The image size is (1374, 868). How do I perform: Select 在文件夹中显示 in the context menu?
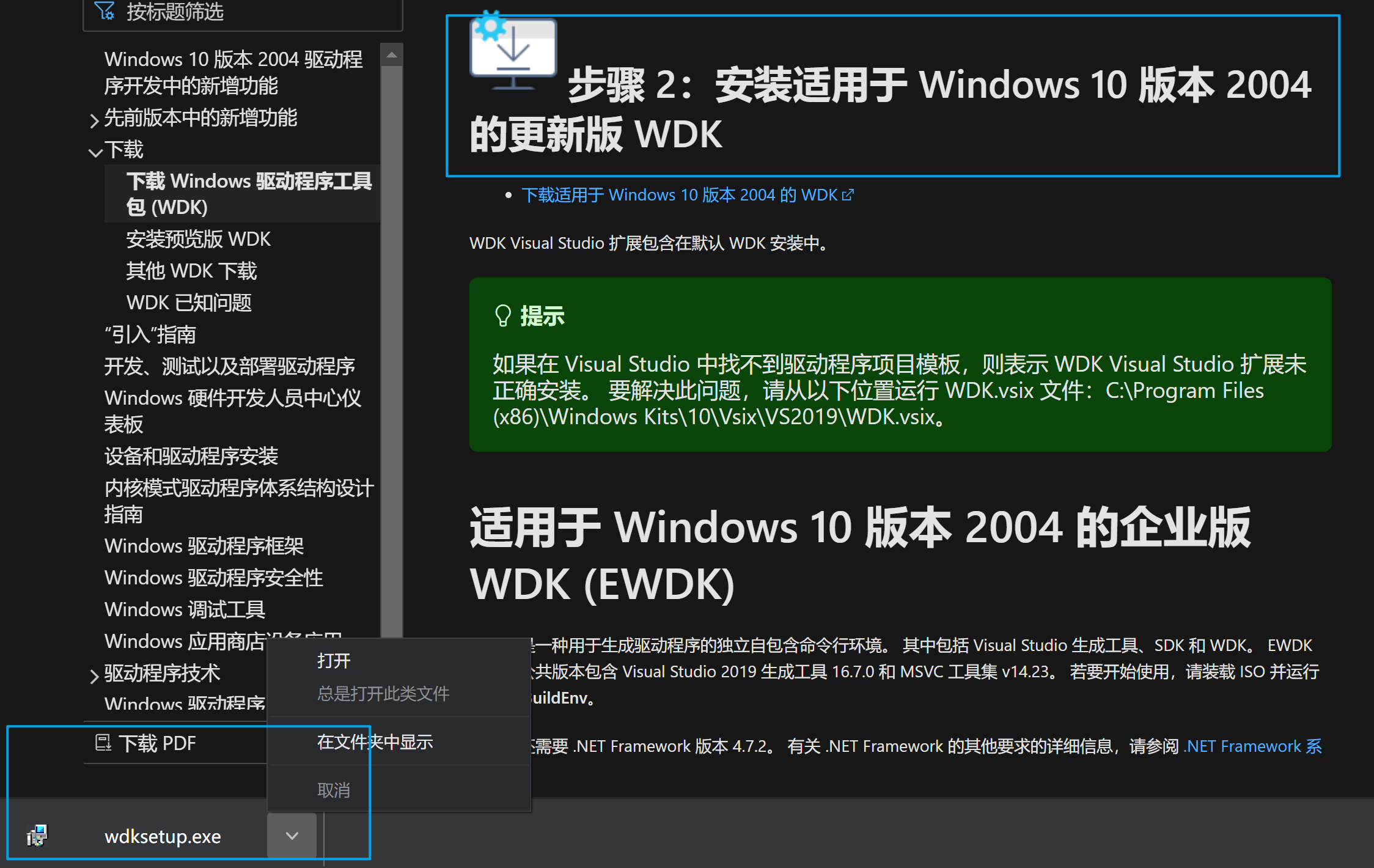point(375,742)
